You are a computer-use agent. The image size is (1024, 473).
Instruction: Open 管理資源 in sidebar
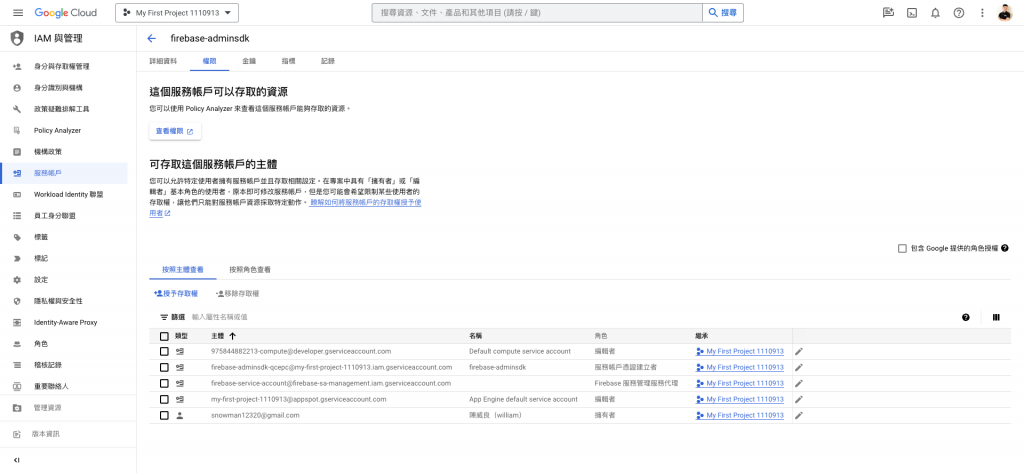(x=68, y=408)
